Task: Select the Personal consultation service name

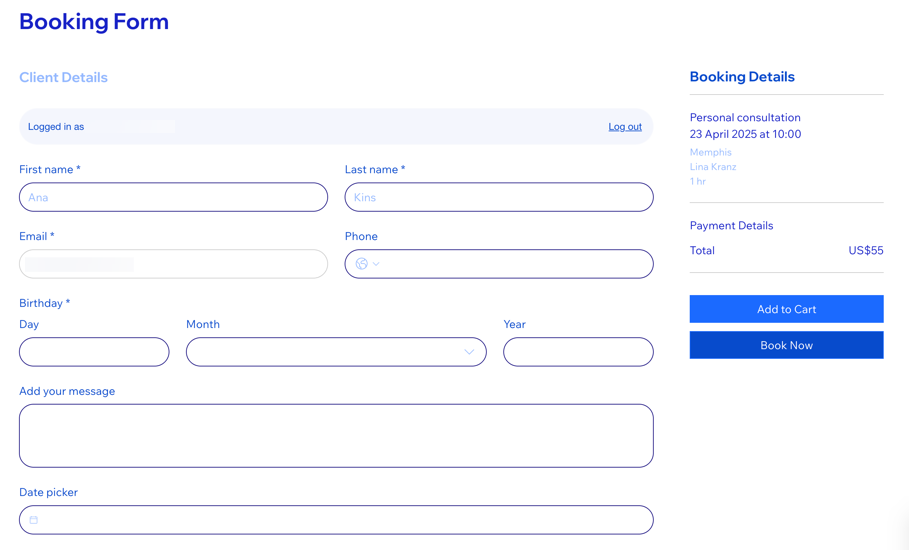Action: [745, 117]
